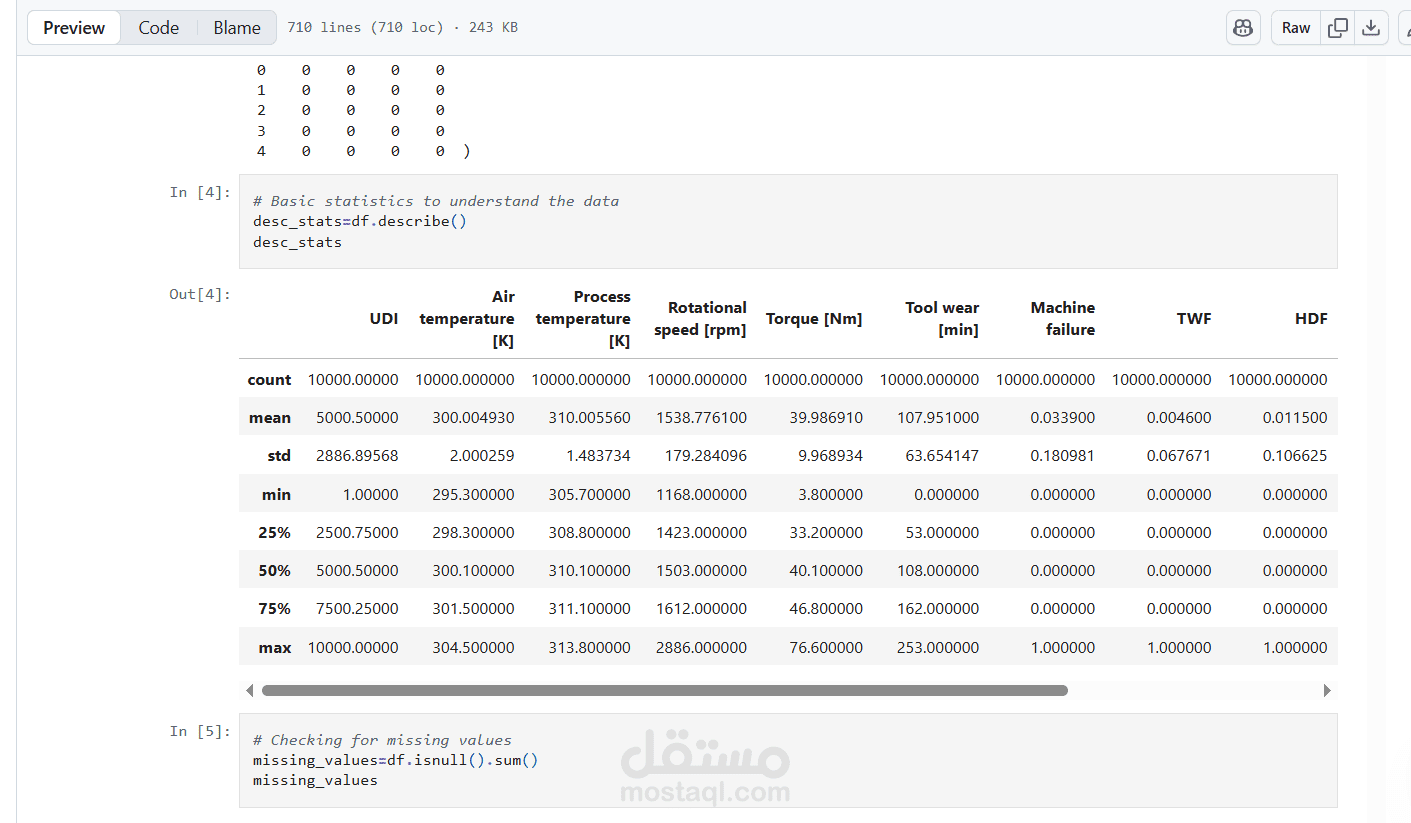Click the "75%" row label
The width and height of the screenshot is (1411, 823).
click(x=275, y=609)
